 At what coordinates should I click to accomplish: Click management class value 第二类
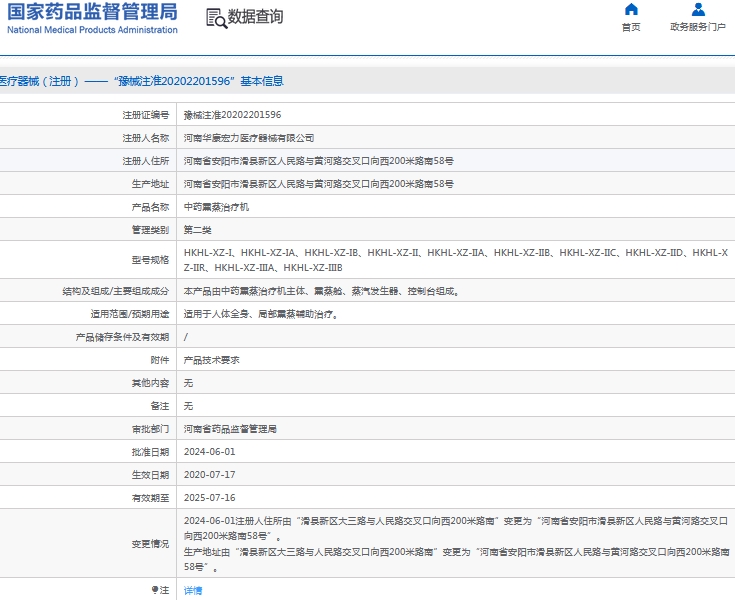[197, 230]
